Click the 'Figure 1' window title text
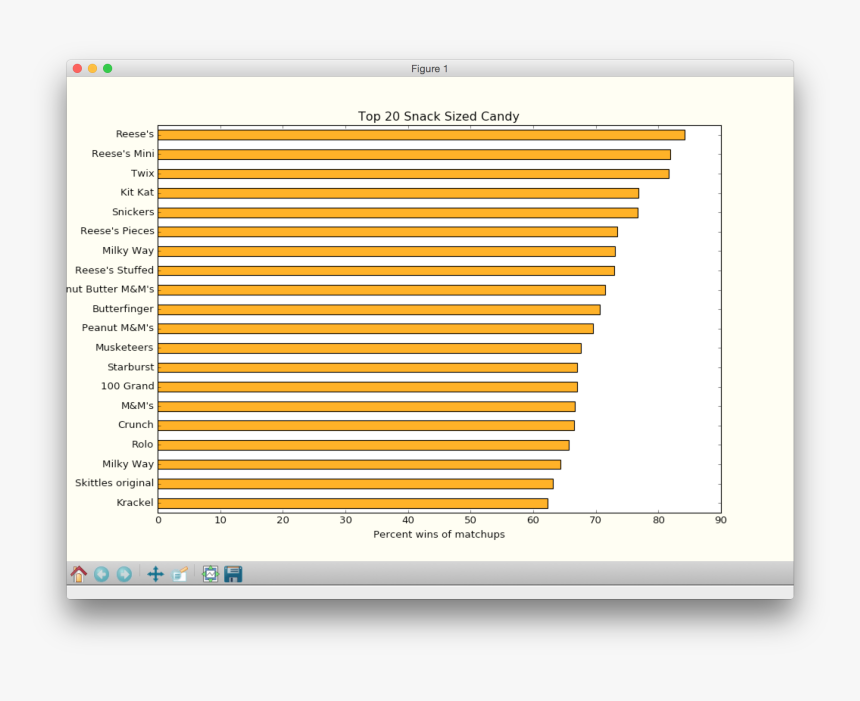Viewport: 860px width, 701px height. (x=430, y=68)
